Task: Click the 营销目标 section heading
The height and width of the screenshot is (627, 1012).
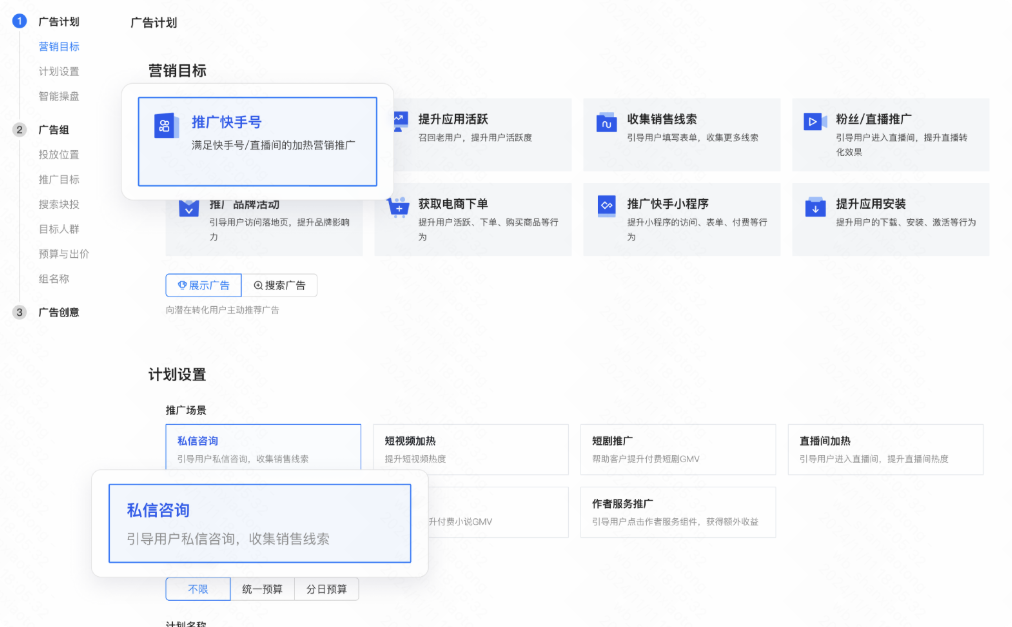Action: point(177,70)
